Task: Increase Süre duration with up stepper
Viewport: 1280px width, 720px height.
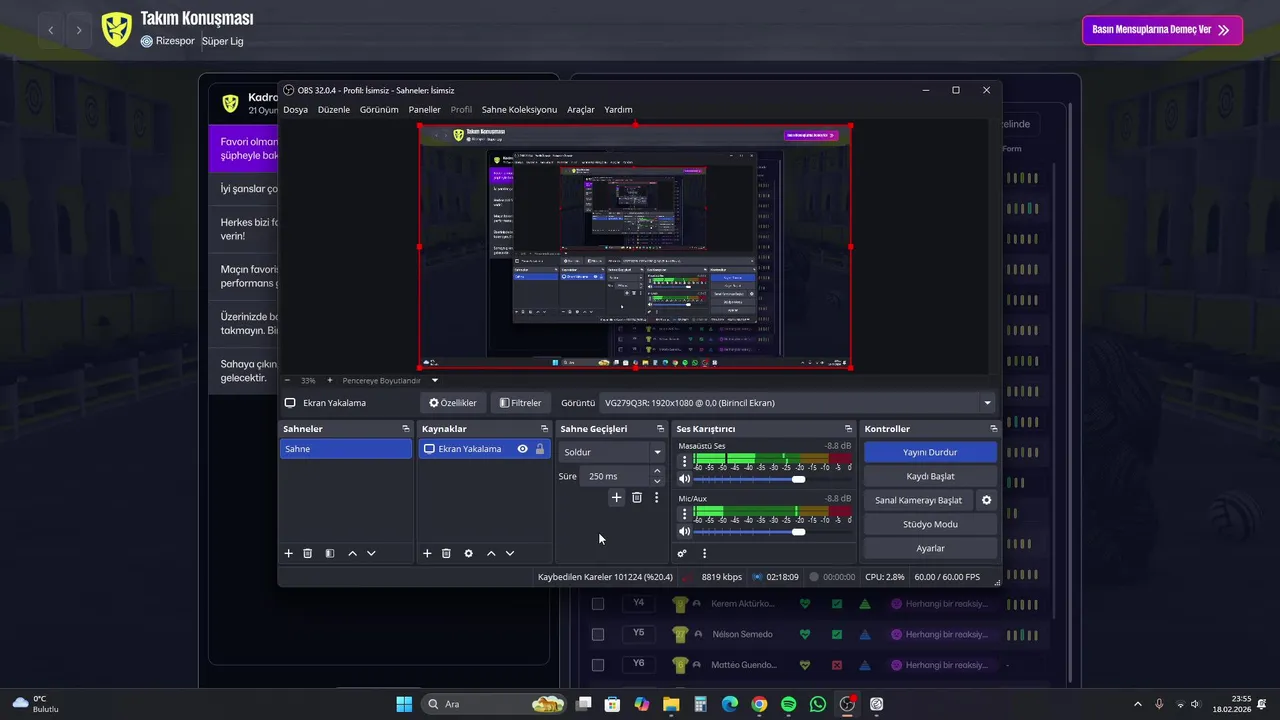Action: click(657, 471)
